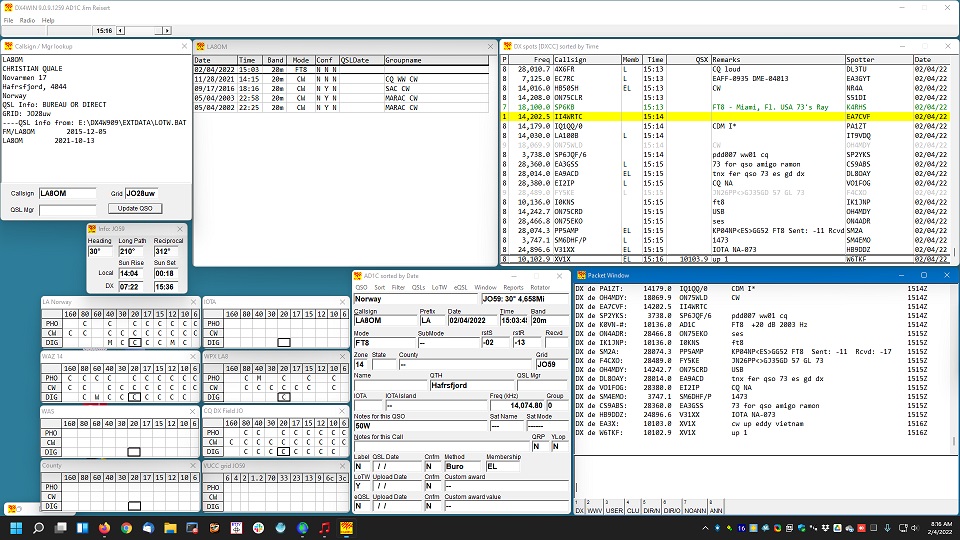This screenshot has width=960, height=540.
Task: Click the taskbar search magnifier icon
Action: [39, 528]
